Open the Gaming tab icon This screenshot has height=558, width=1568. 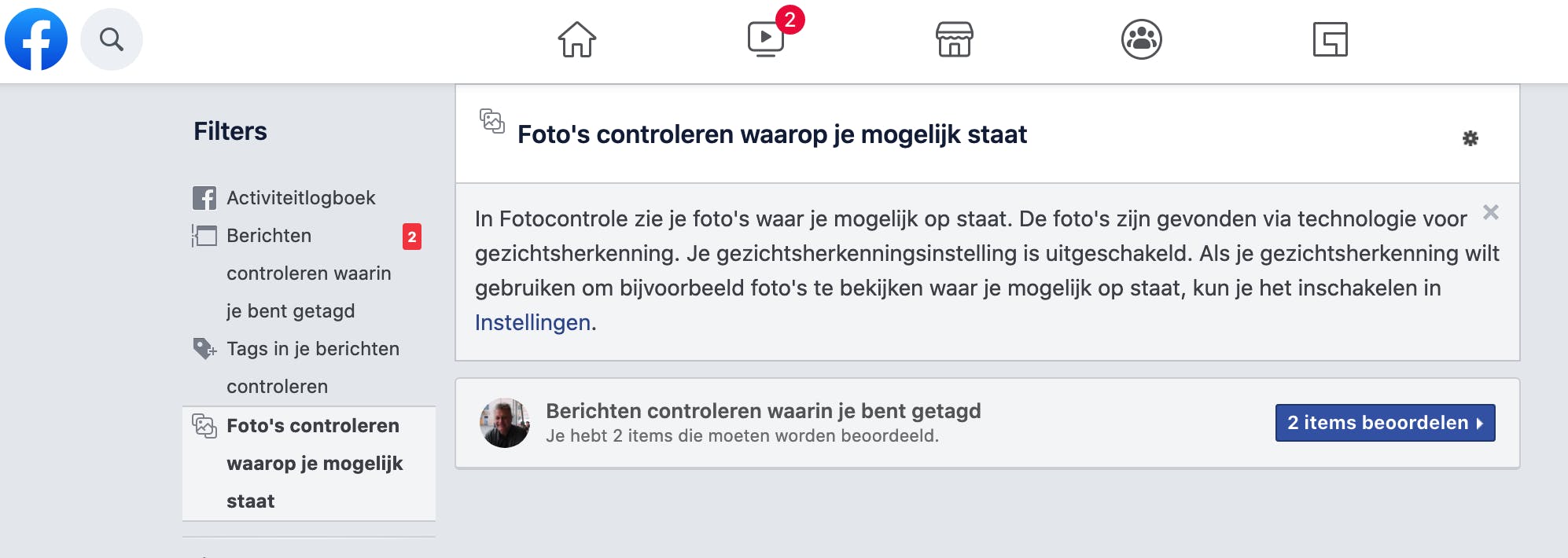1330,39
